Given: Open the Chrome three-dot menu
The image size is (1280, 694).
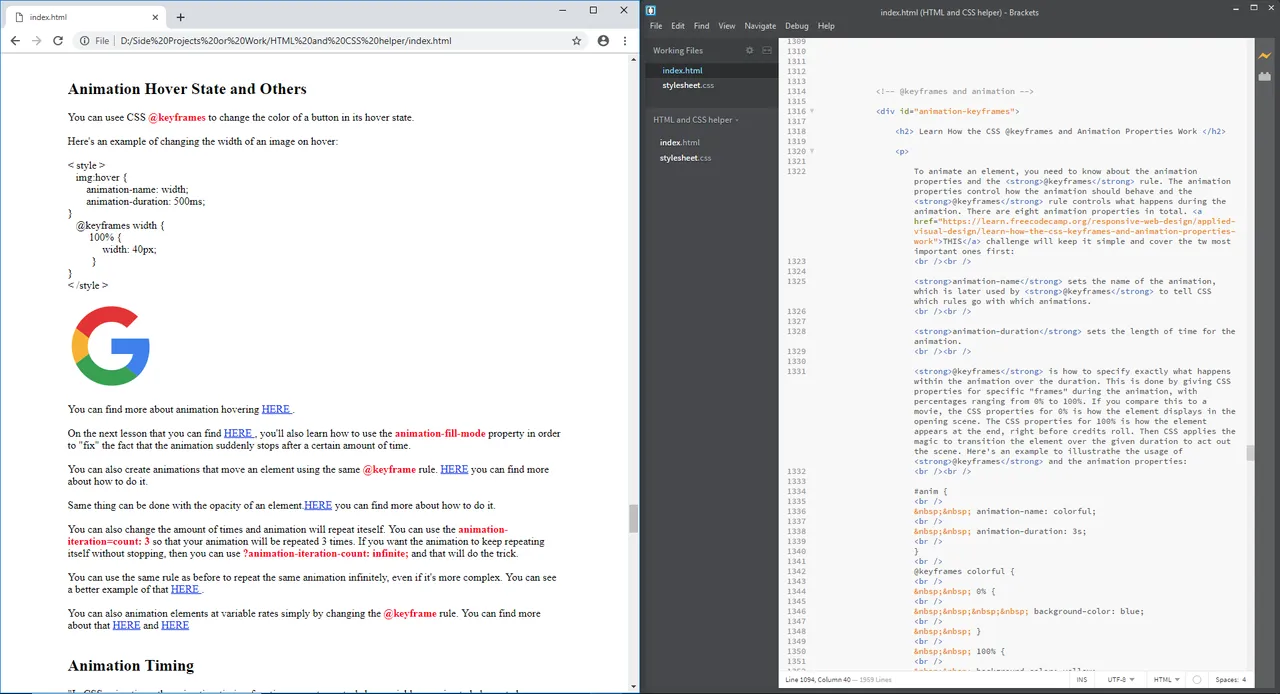Looking at the screenshot, I should click(625, 41).
